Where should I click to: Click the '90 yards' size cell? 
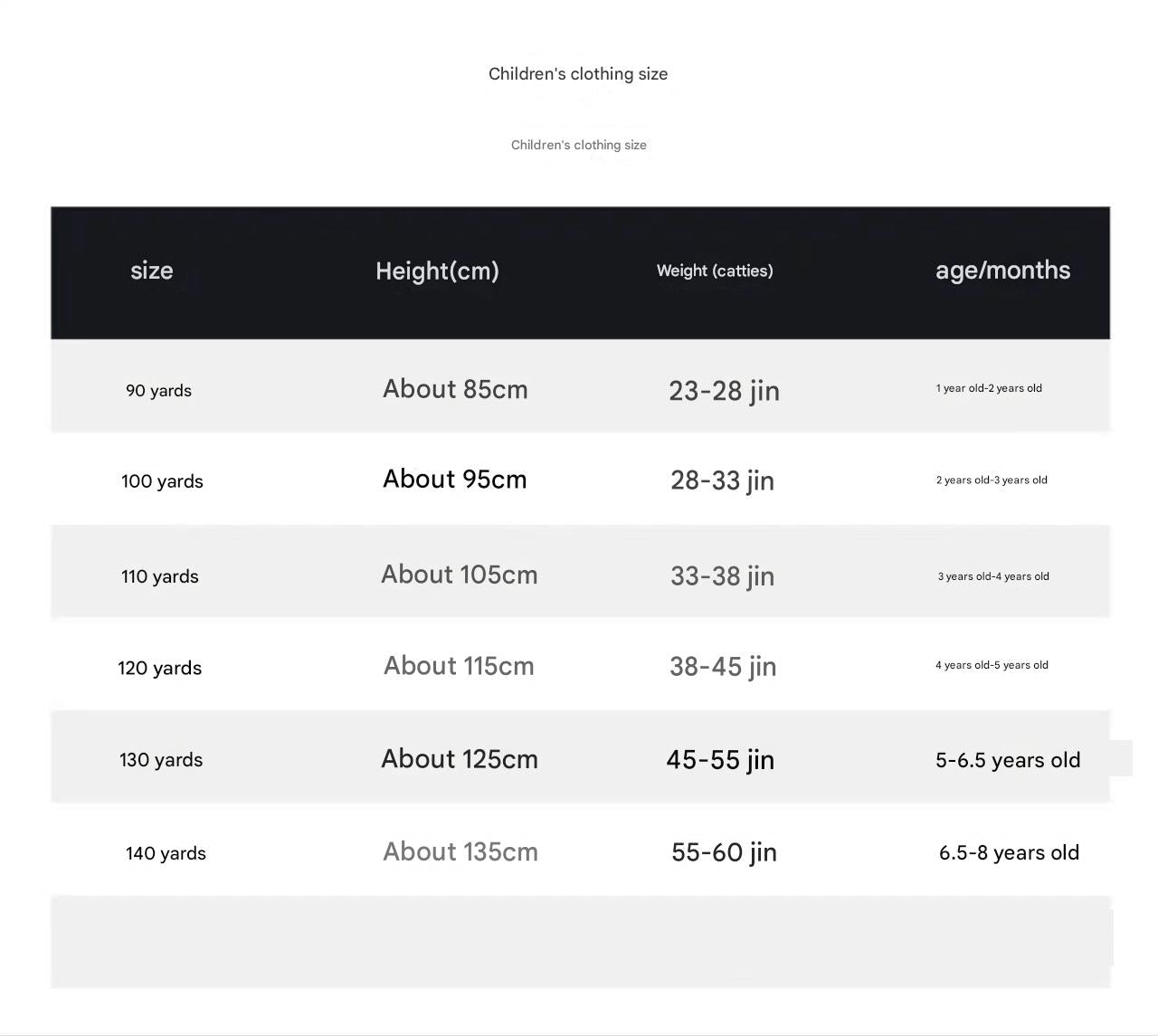[159, 391]
